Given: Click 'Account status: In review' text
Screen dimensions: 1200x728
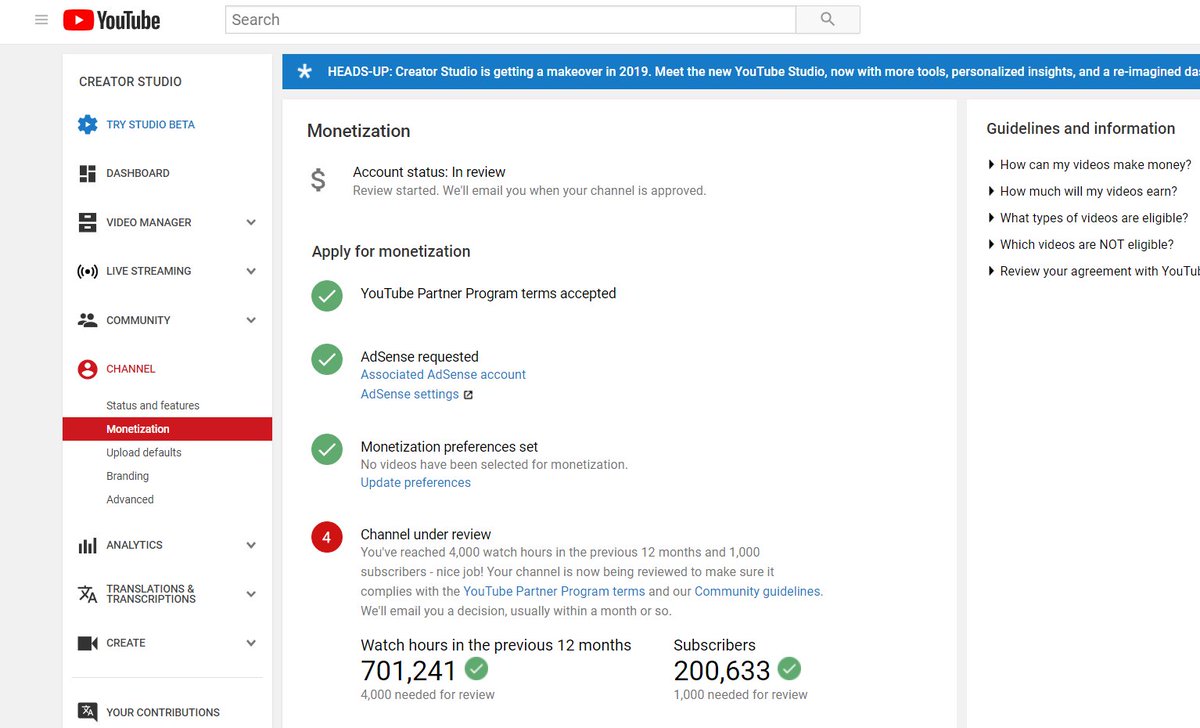Looking at the screenshot, I should (x=429, y=172).
